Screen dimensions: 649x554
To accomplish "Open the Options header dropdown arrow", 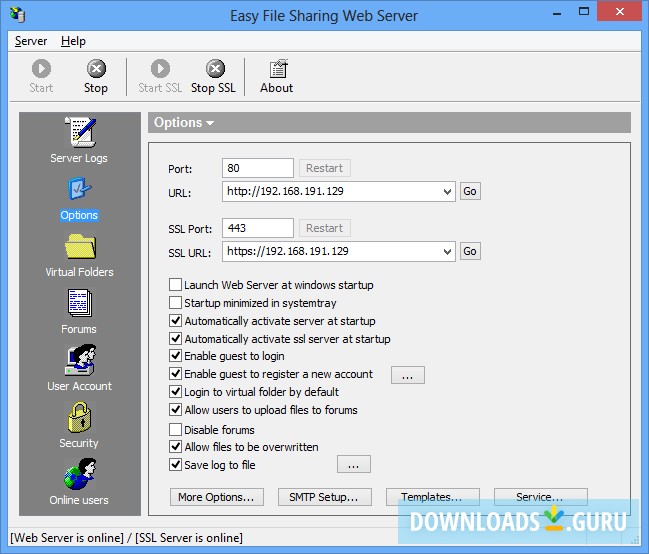I will pos(210,123).
